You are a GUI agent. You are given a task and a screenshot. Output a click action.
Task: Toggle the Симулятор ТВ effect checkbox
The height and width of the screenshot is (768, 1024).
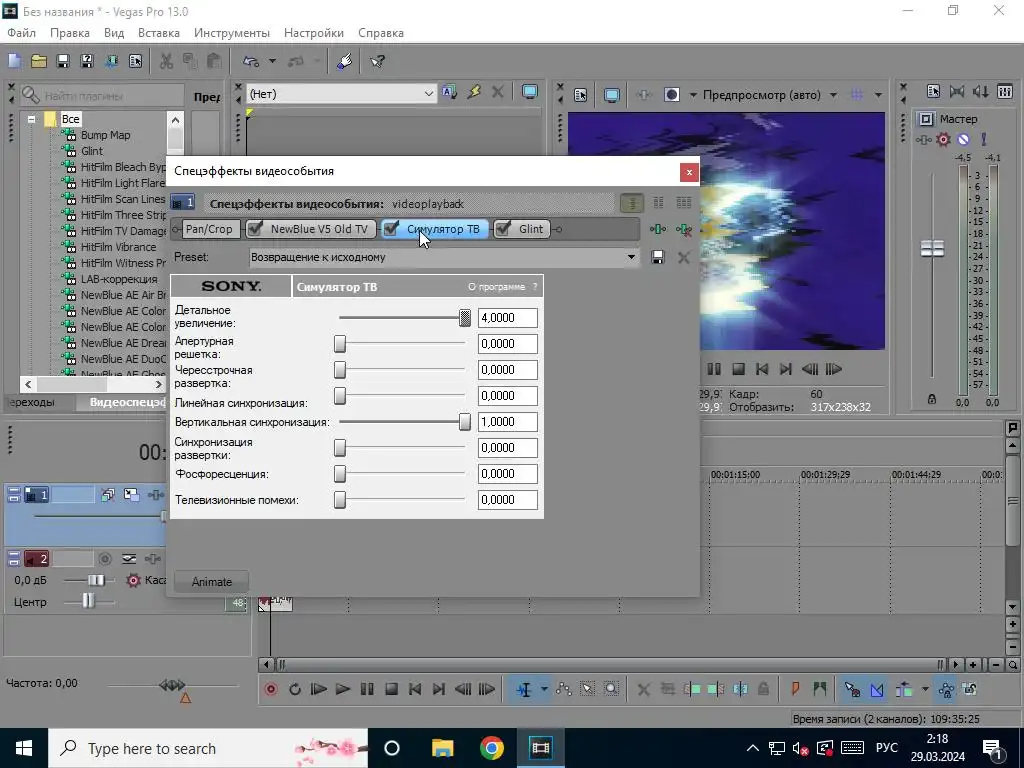391,229
